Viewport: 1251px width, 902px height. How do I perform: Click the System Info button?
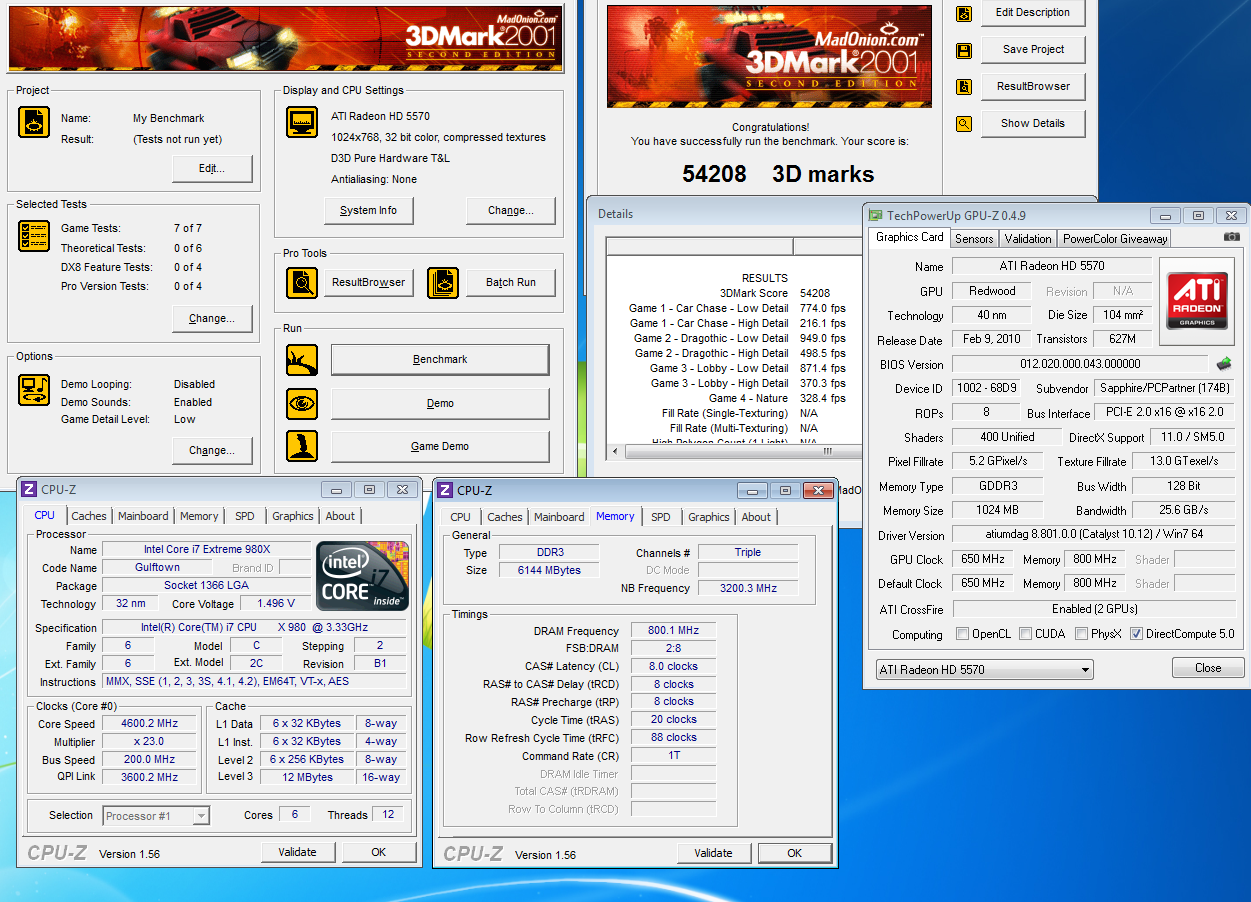369,210
